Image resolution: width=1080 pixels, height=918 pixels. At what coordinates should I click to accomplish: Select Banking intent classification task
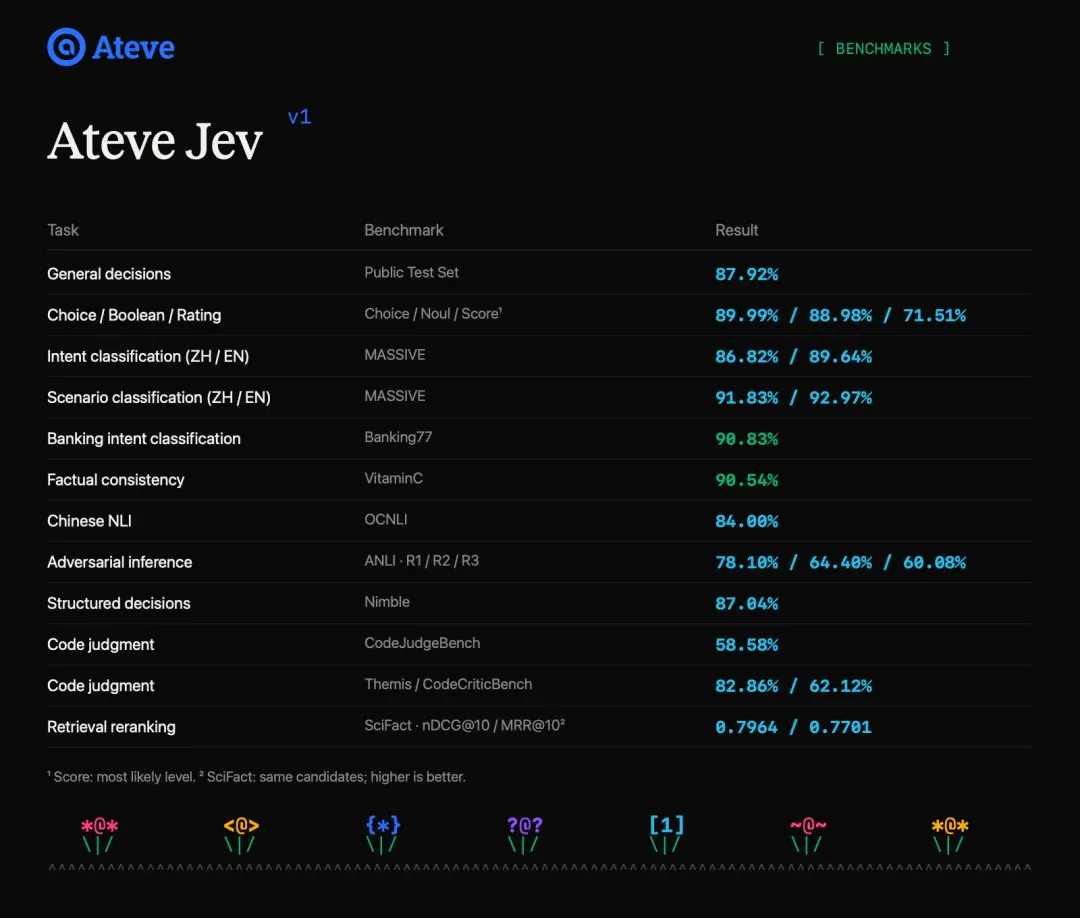[x=144, y=439]
